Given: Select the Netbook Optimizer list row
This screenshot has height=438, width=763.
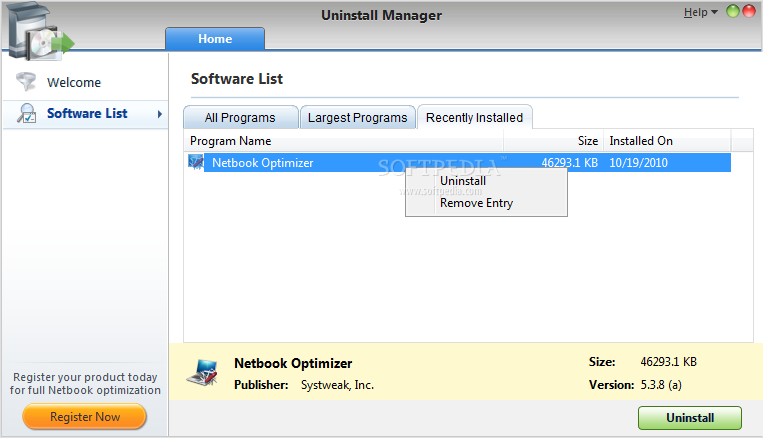Looking at the screenshot, I should [459, 163].
